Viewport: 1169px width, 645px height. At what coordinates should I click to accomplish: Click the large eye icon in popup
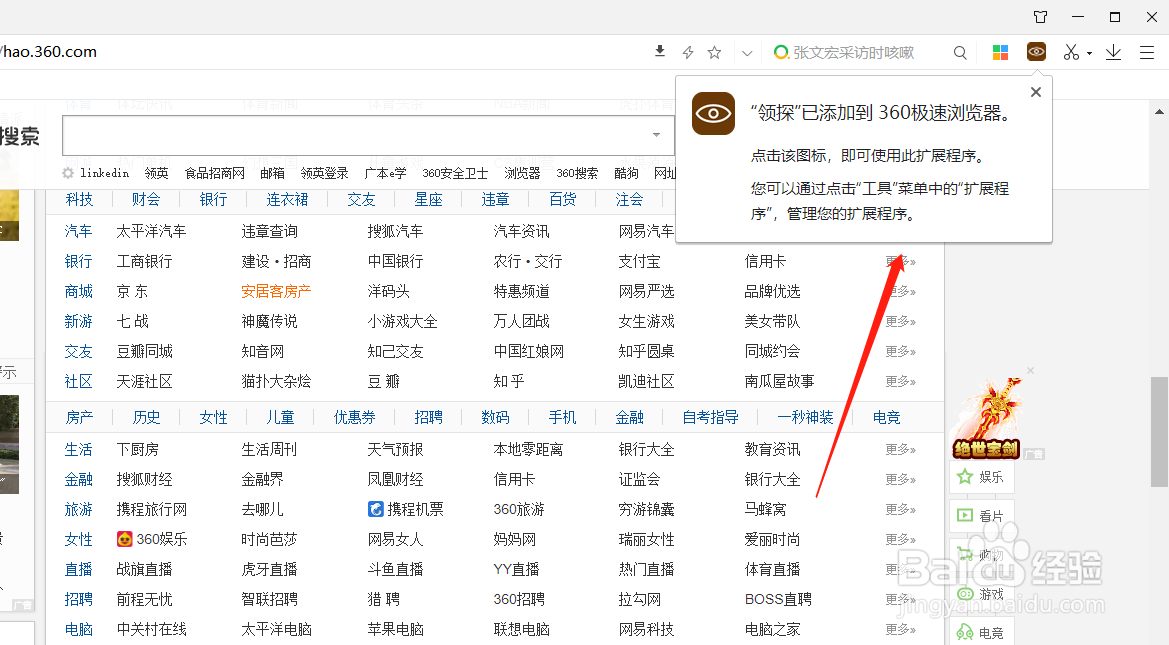tap(713, 113)
